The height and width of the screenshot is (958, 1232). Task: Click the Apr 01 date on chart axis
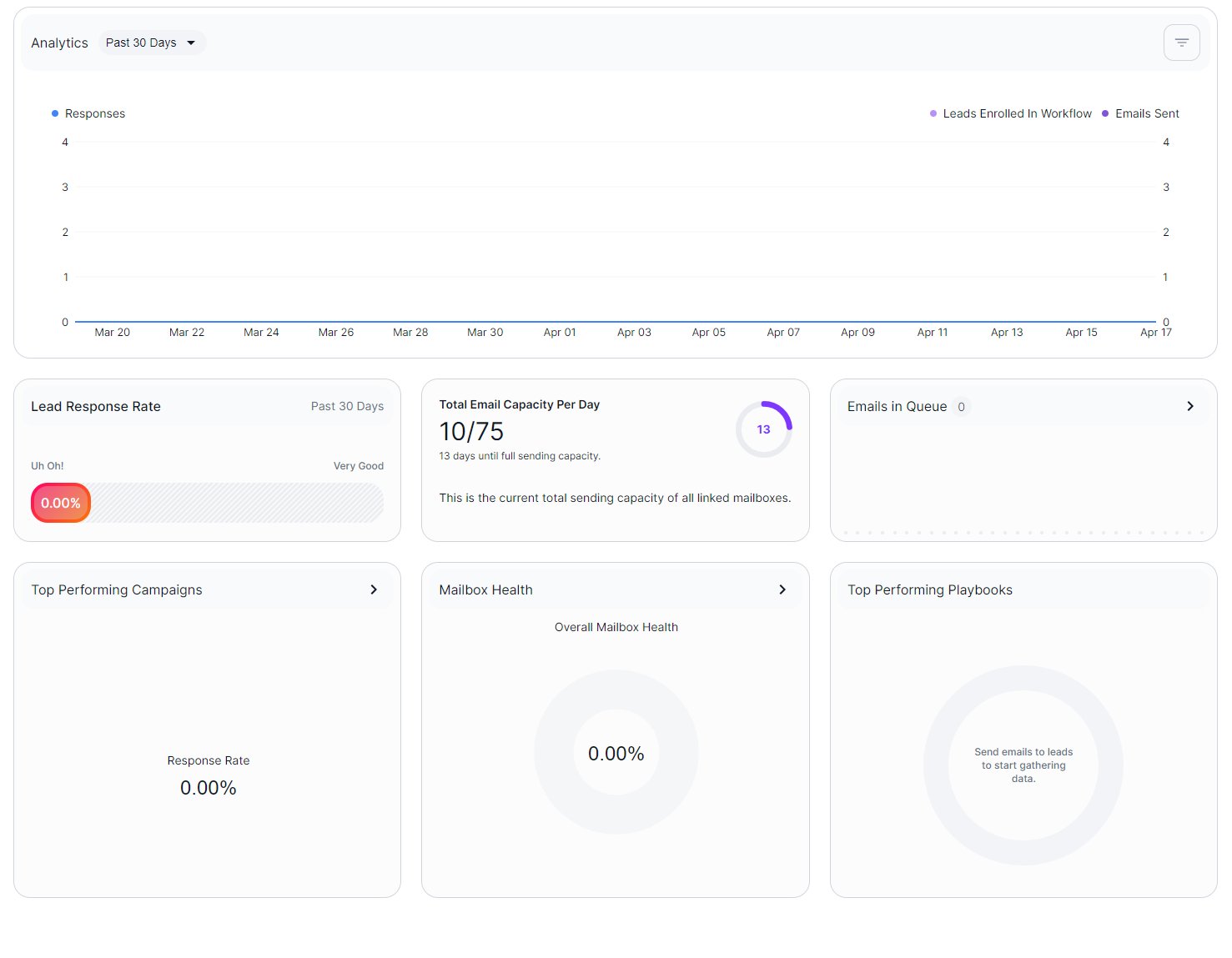coord(560,332)
